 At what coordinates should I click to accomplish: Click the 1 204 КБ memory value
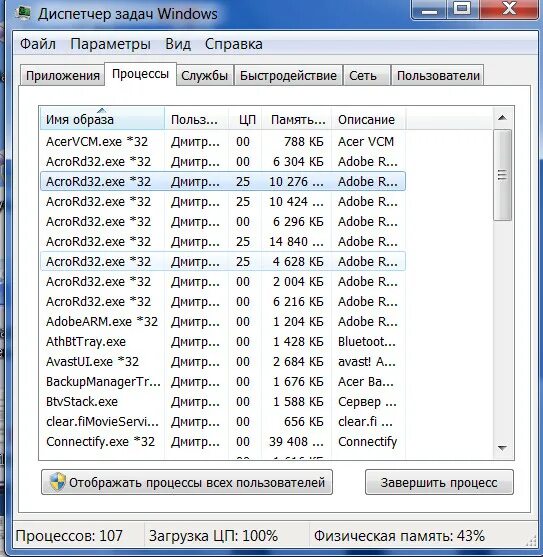click(x=298, y=321)
